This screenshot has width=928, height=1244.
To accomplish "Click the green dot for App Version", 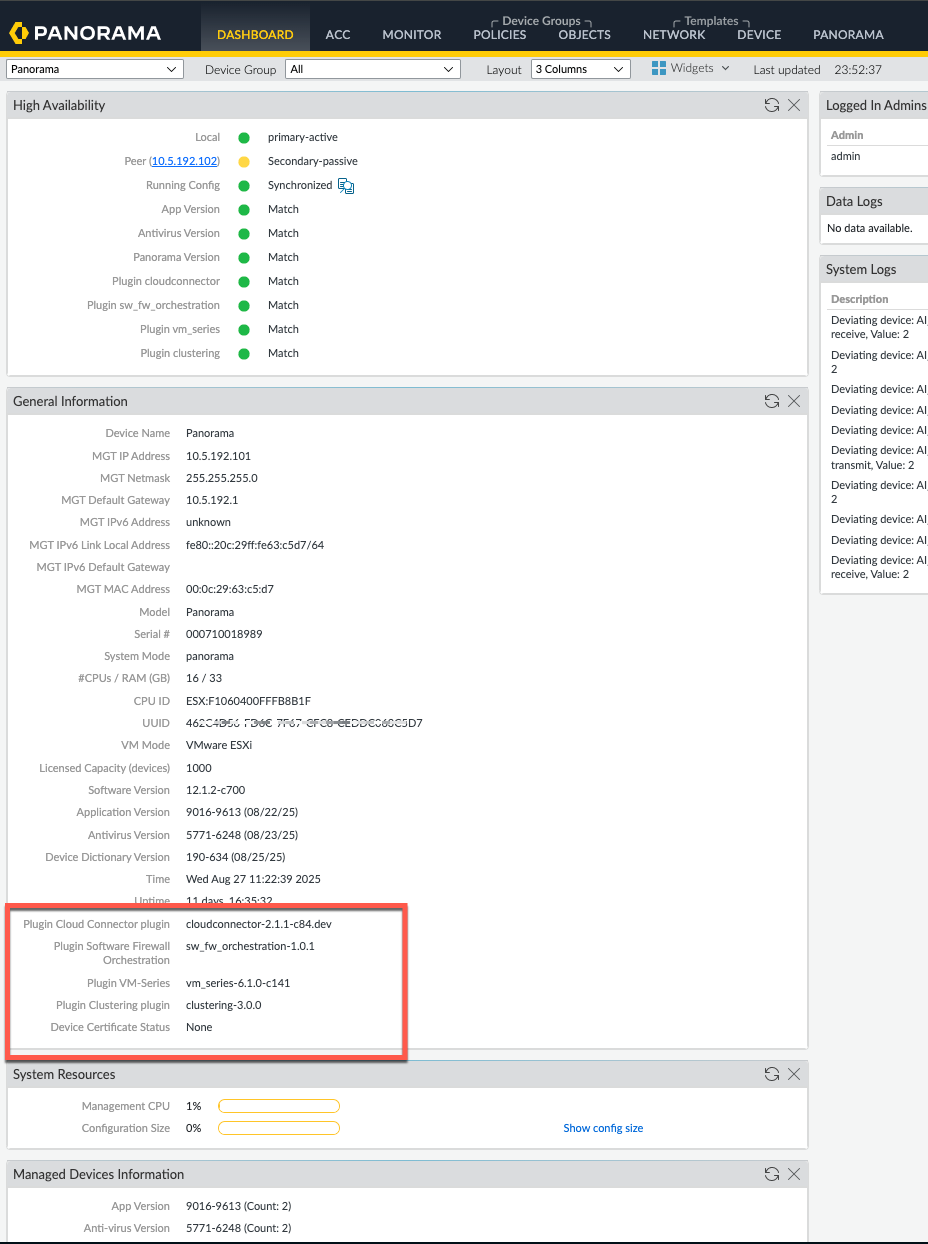I will pos(244,209).
